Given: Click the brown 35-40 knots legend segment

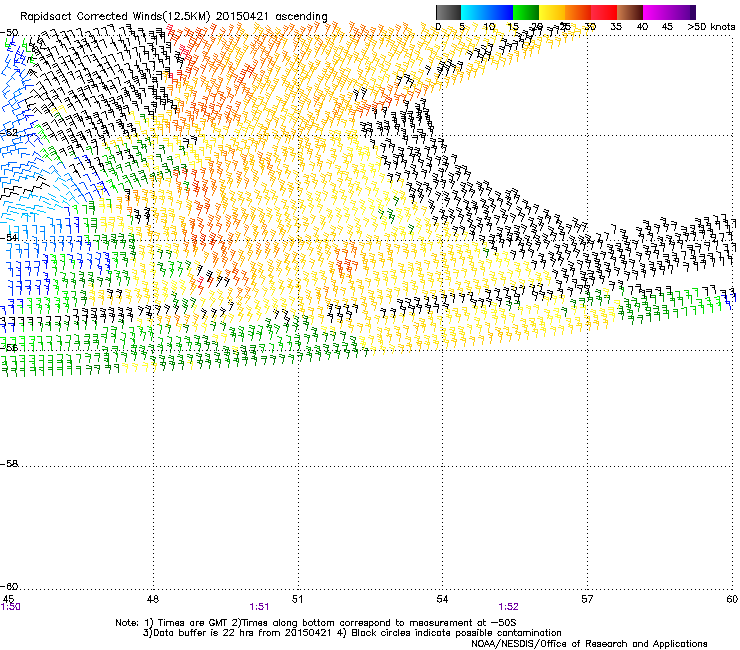Looking at the screenshot, I should pos(630,12).
